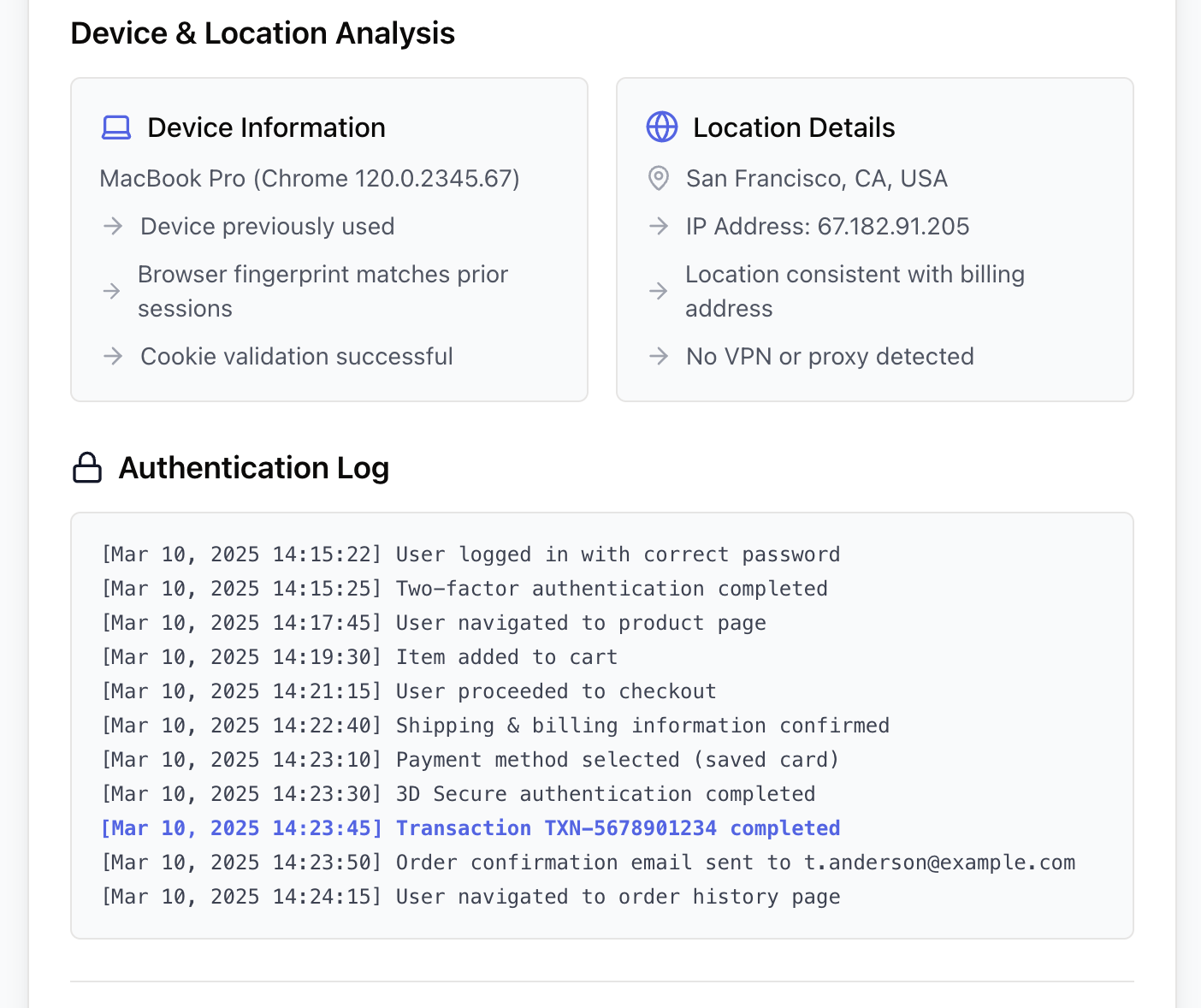Click arrow icon next to No VPN detected
Image resolution: width=1201 pixels, height=1008 pixels.
pos(658,356)
